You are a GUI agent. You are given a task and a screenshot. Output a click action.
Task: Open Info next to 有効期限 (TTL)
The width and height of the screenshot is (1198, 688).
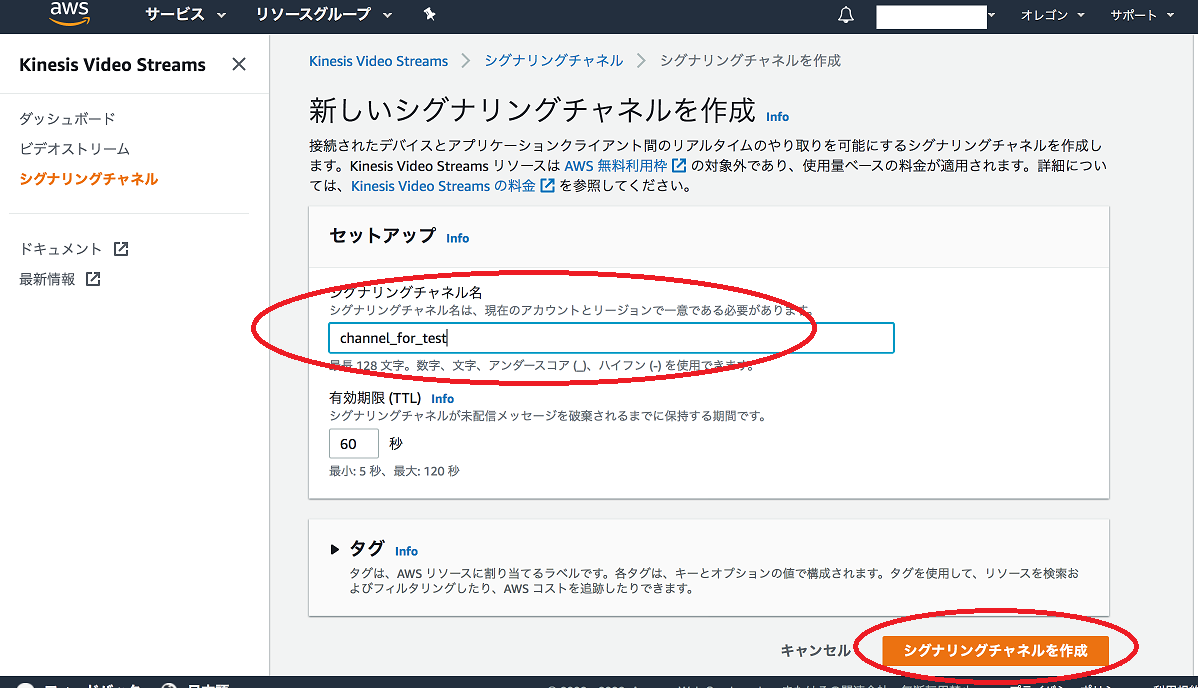point(442,398)
